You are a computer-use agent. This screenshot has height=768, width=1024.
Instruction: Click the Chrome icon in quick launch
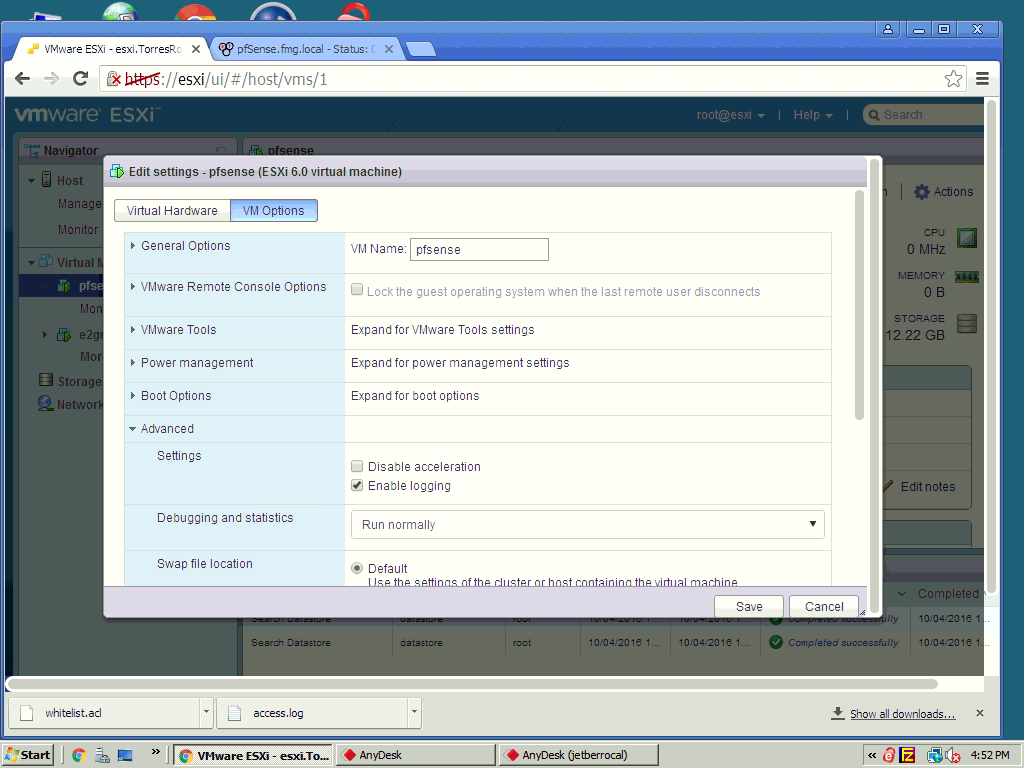pos(79,756)
